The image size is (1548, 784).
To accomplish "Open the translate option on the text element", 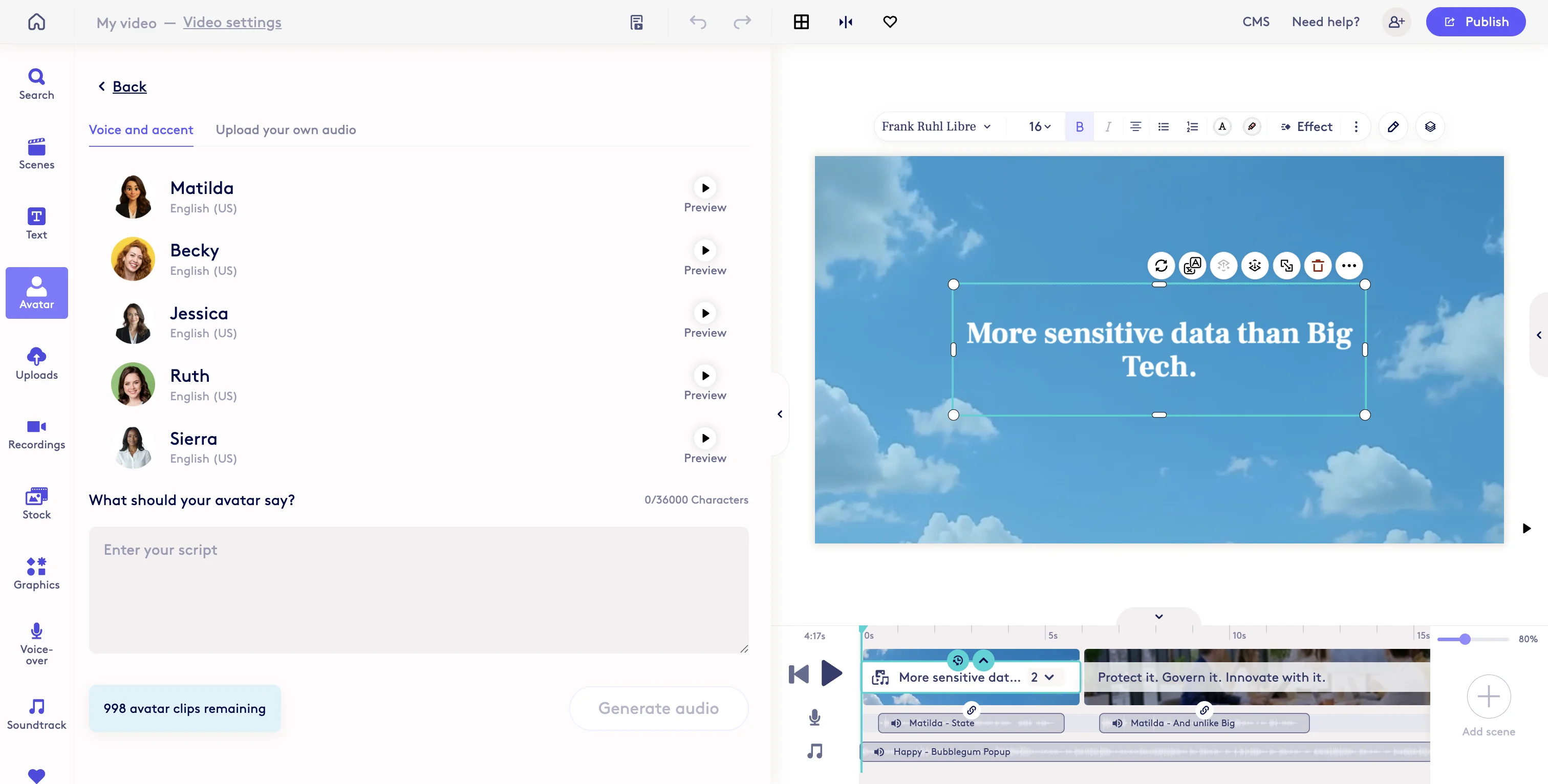I will 1192,265.
